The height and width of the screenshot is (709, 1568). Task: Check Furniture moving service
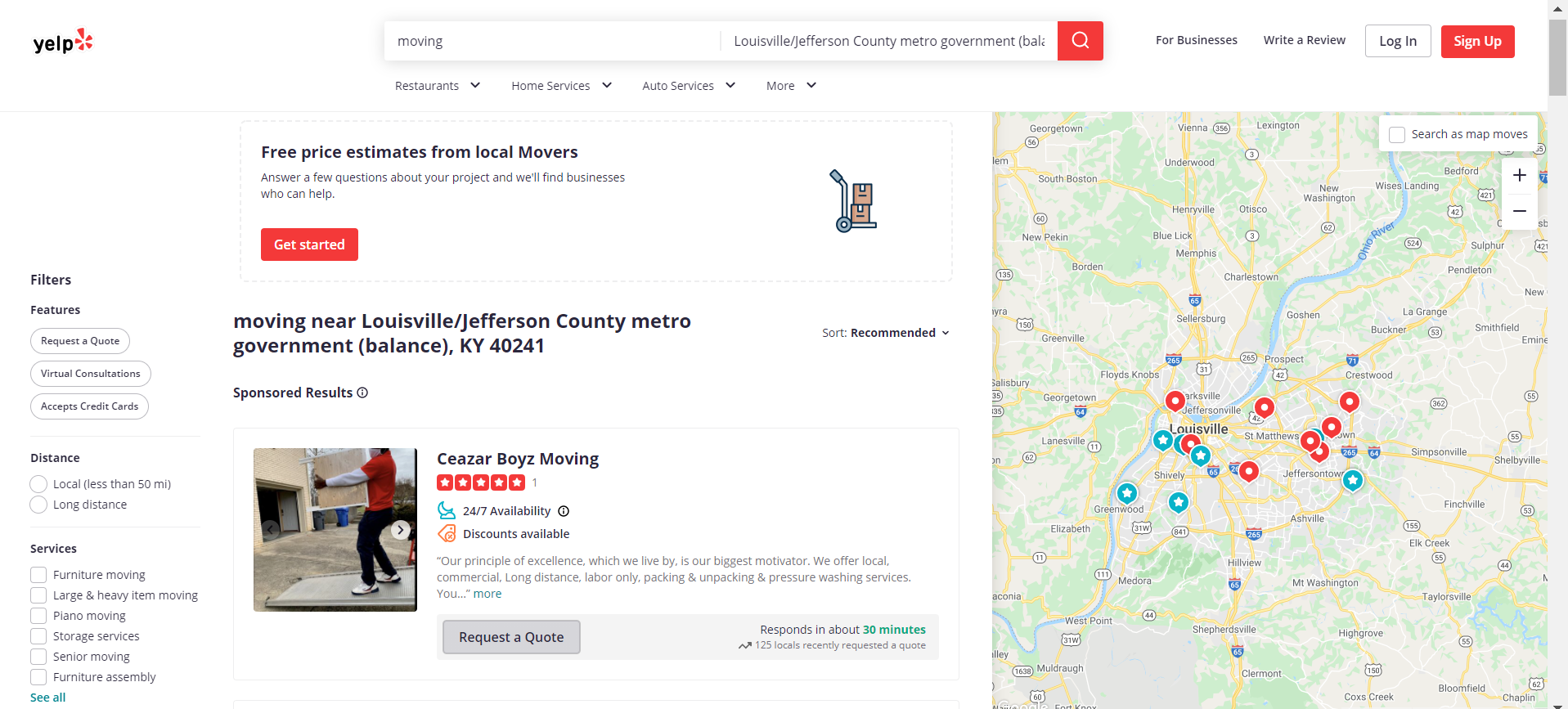pyautogui.click(x=38, y=575)
